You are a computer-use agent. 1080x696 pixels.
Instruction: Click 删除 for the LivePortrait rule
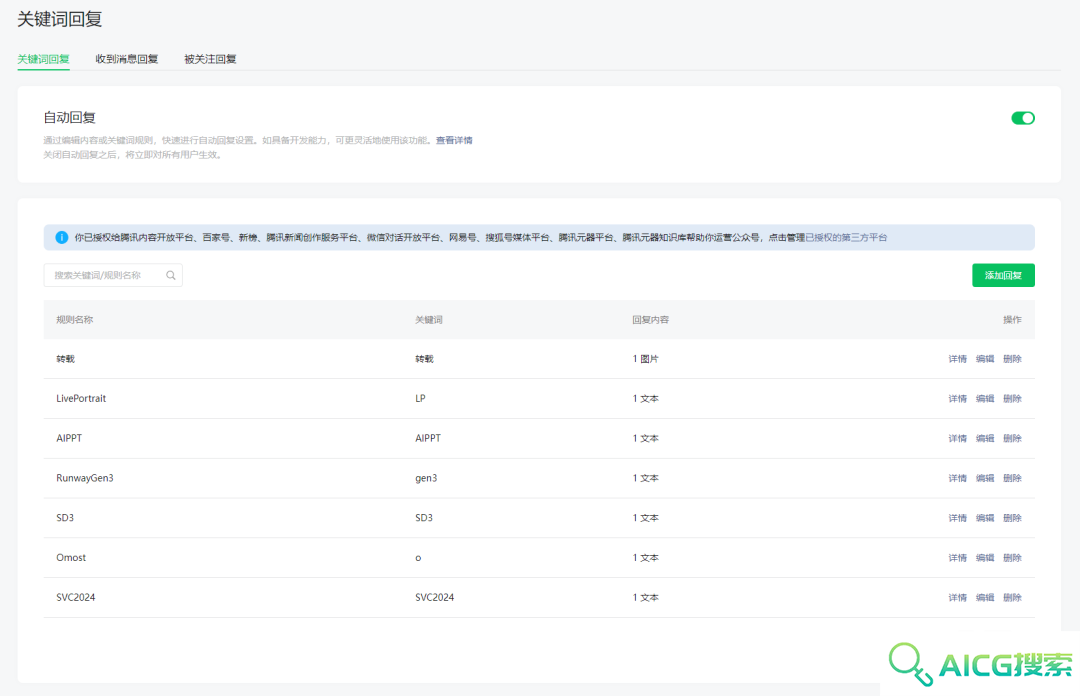coord(1012,399)
